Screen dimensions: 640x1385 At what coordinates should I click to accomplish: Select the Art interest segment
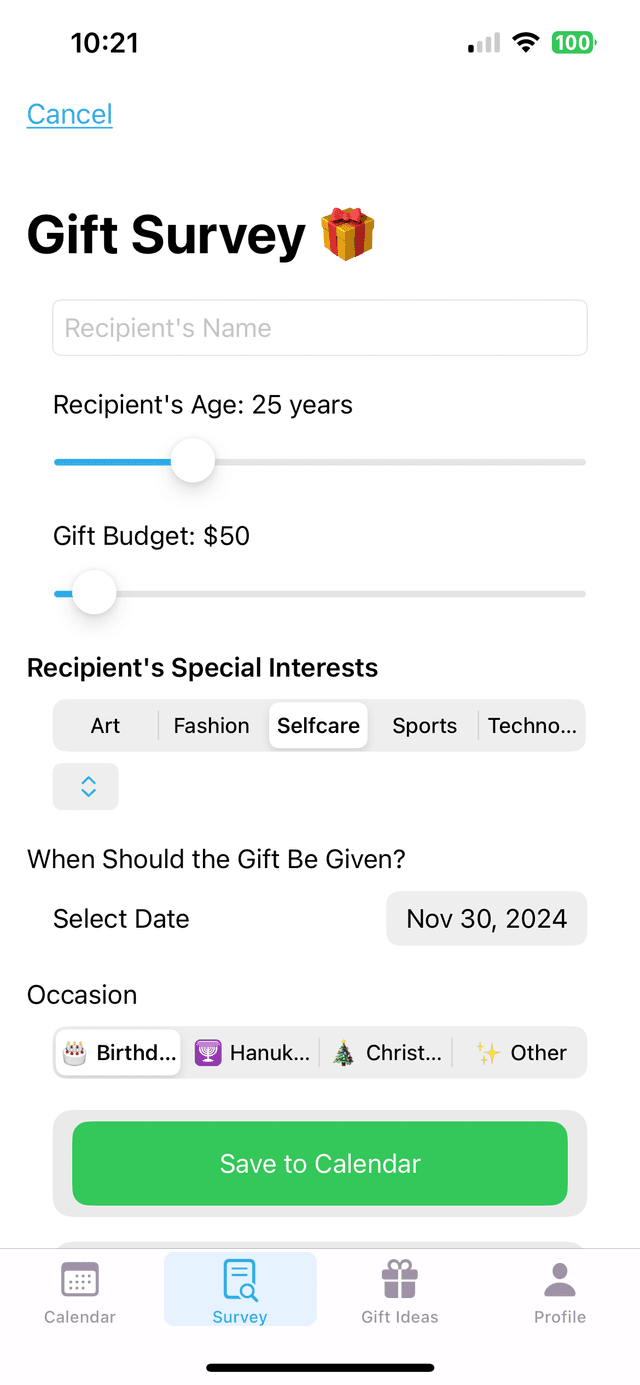[105, 725]
